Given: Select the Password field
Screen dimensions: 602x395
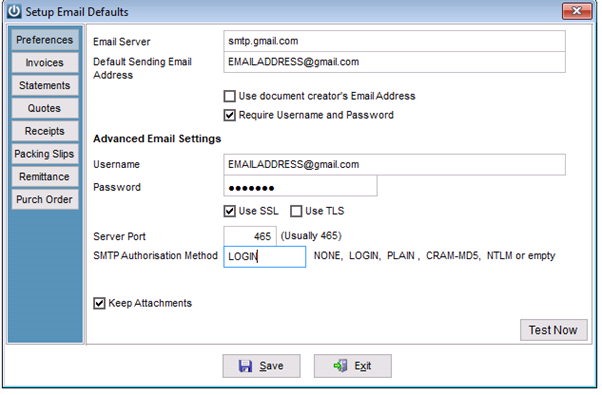Looking at the screenshot, I should 300,186.
